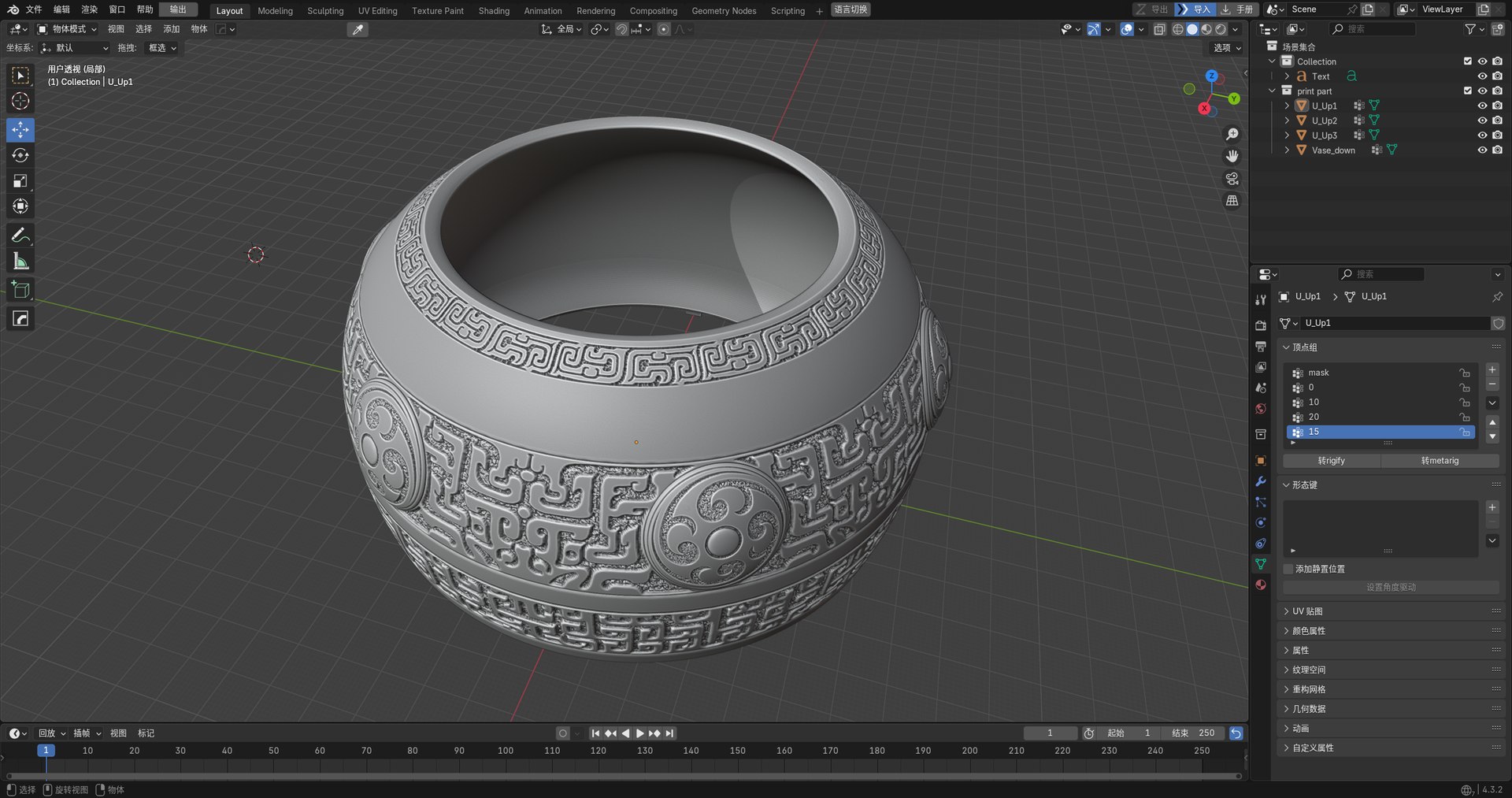This screenshot has width=1512, height=798.
Task: Collapse the print part collection
Action: [1272, 91]
